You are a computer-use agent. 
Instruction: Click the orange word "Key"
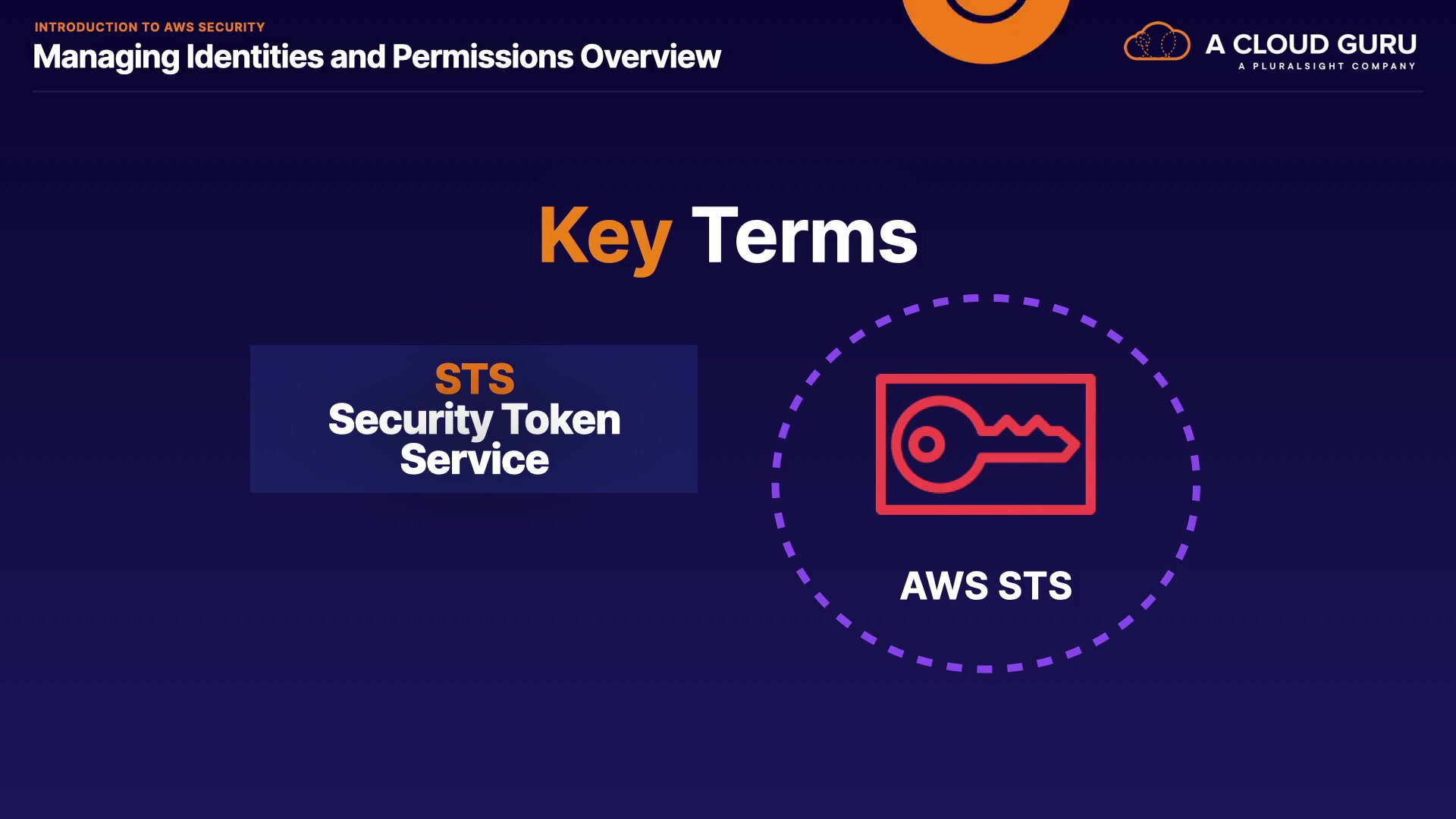coord(605,237)
